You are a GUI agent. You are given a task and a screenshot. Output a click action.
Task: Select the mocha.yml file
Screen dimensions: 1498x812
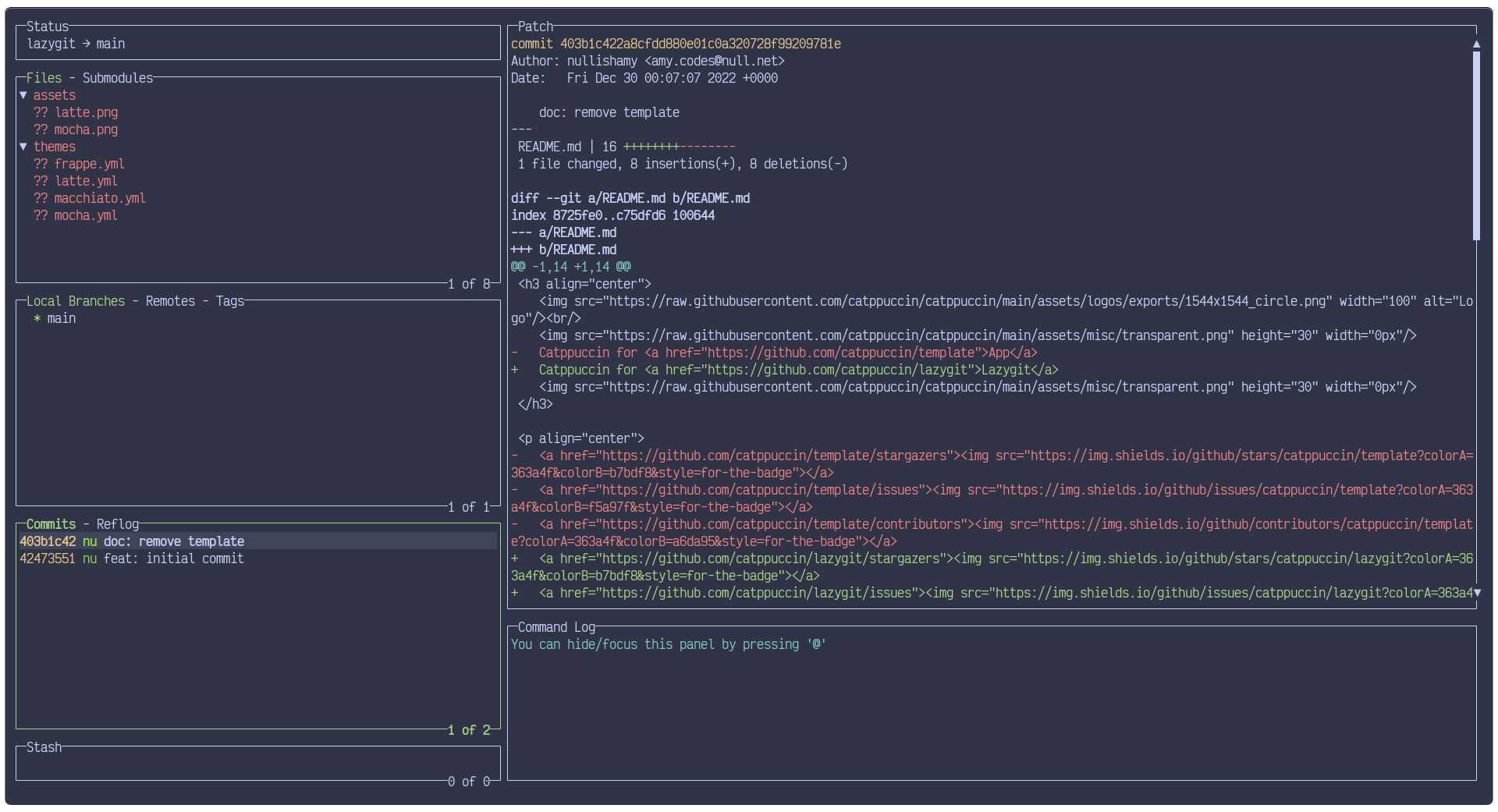[x=76, y=215]
